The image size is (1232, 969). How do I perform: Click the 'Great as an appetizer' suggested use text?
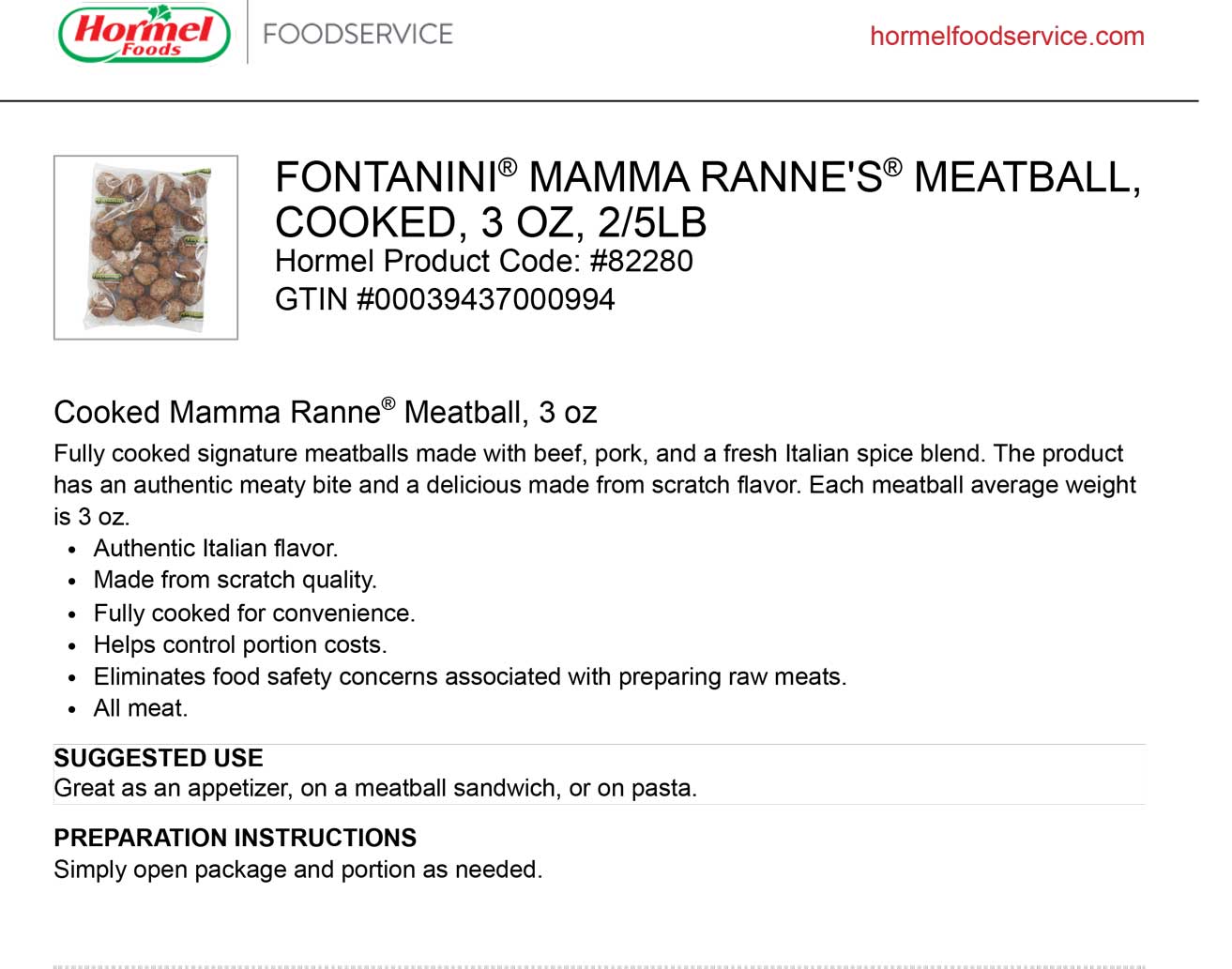click(x=374, y=788)
